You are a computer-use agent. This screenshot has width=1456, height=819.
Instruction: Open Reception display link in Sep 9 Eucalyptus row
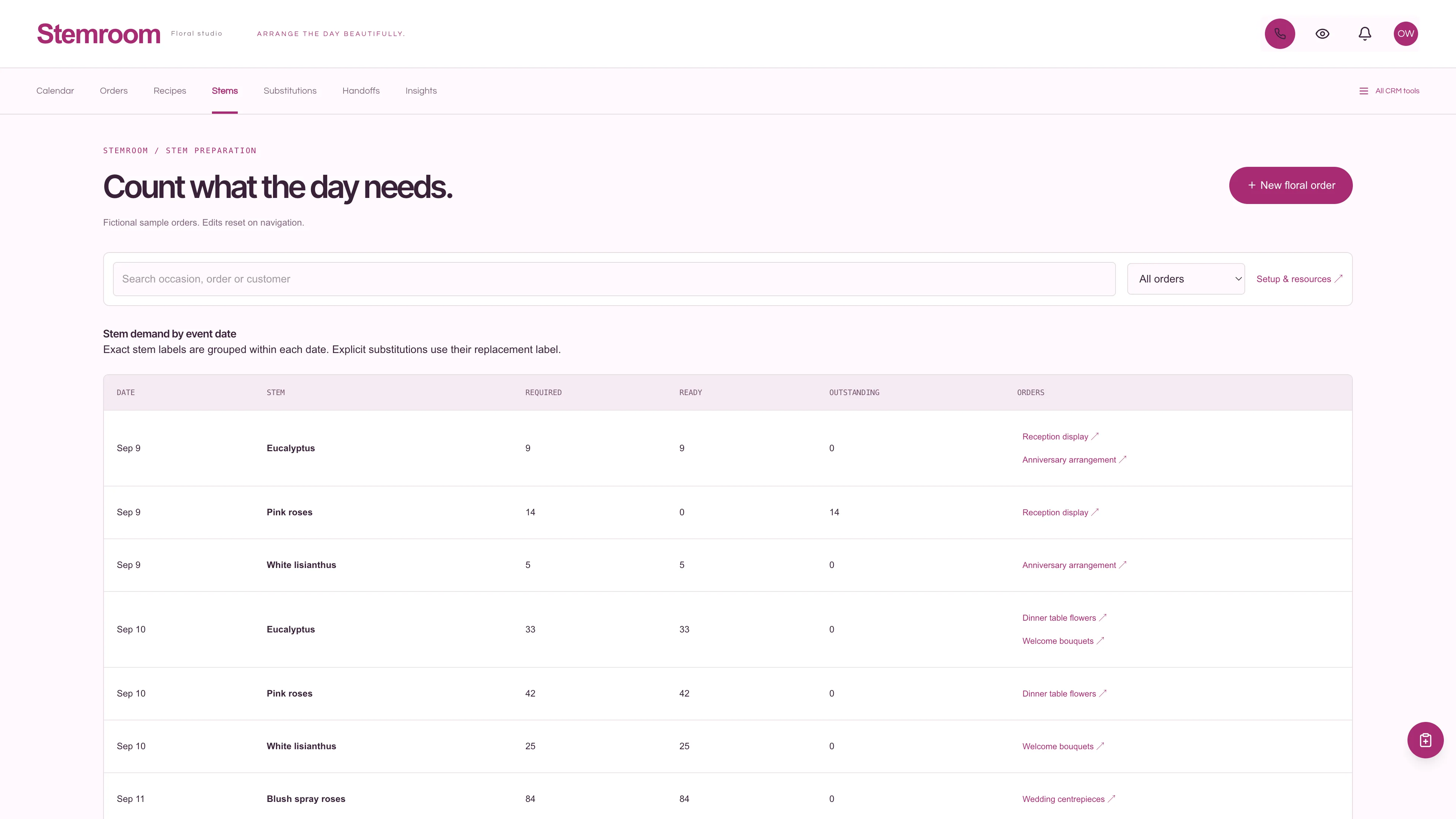(x=1061, y=437)
